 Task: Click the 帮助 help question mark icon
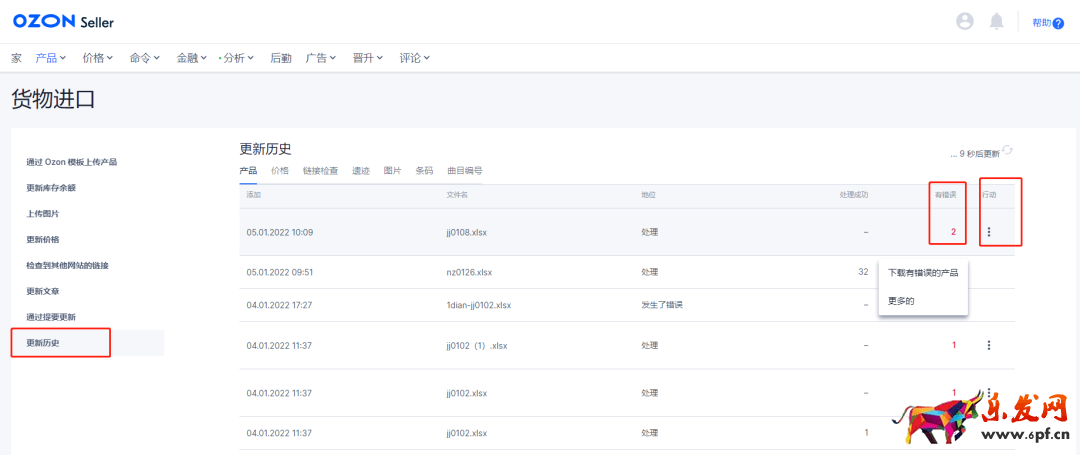1058,23
